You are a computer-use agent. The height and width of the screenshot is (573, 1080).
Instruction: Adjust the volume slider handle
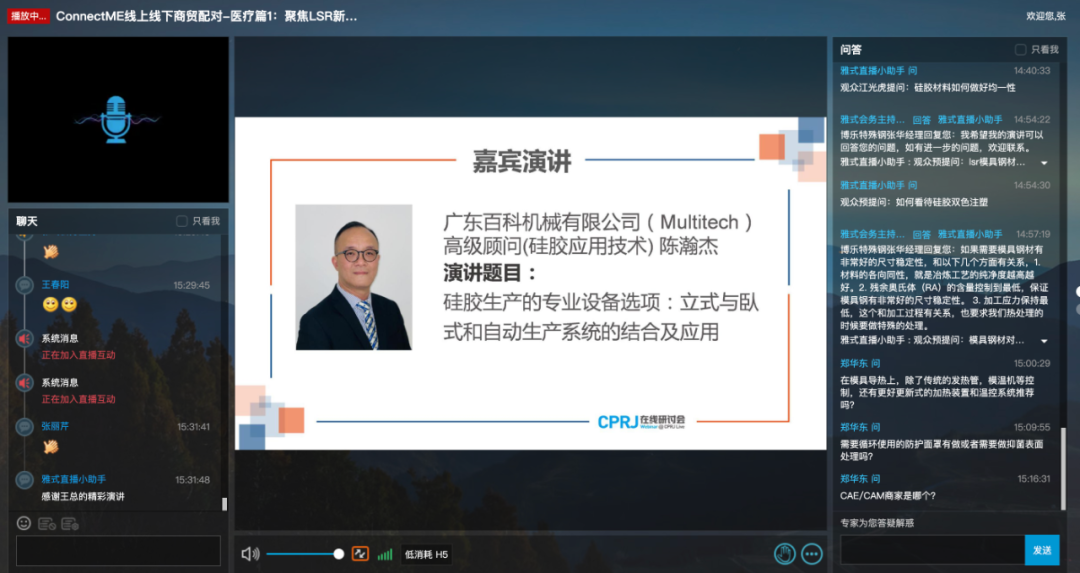coord(338,554)
